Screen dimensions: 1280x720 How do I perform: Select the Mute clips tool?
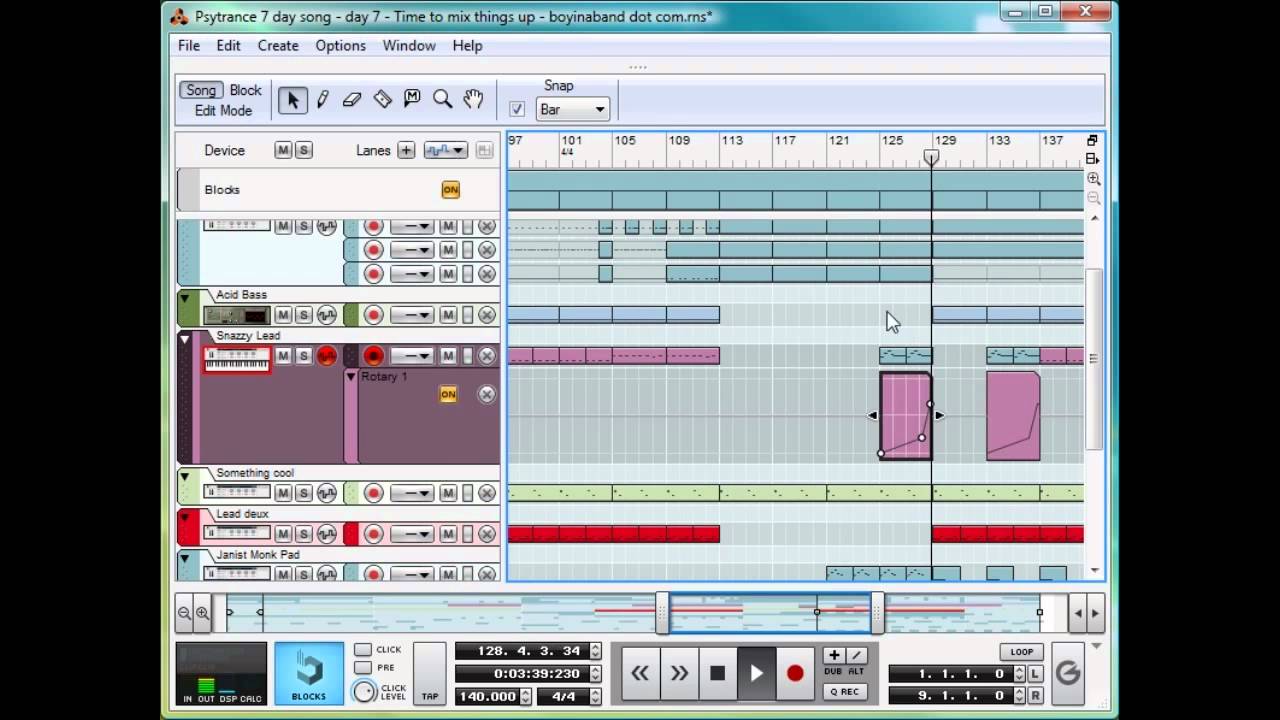412,98
